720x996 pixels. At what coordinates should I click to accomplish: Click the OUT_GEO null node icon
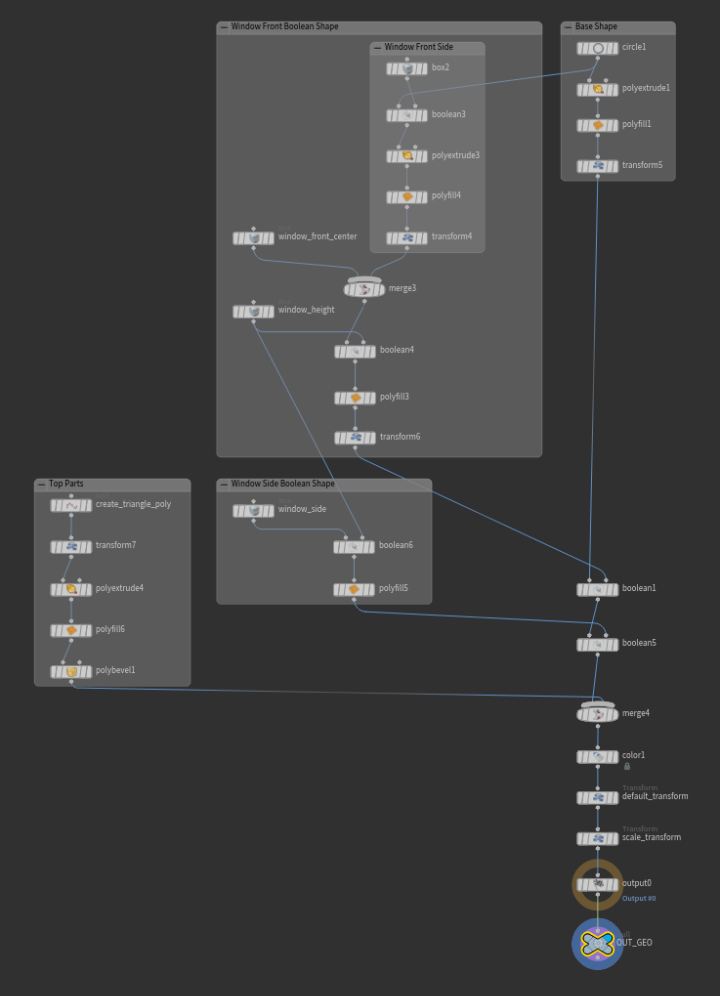[x=597, y=943]
